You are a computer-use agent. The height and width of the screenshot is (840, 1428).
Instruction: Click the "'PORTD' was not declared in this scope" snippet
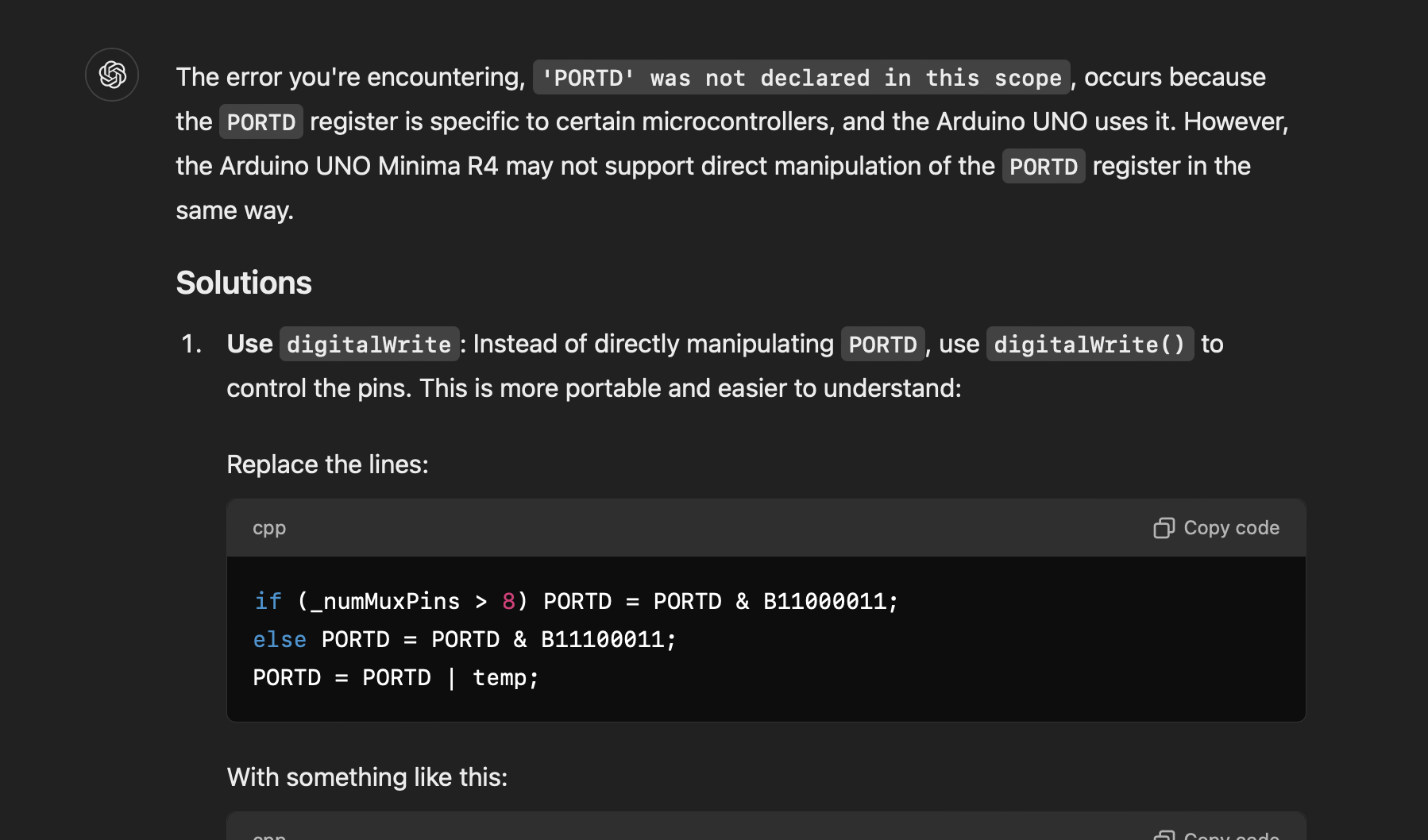tap(801, 78)
